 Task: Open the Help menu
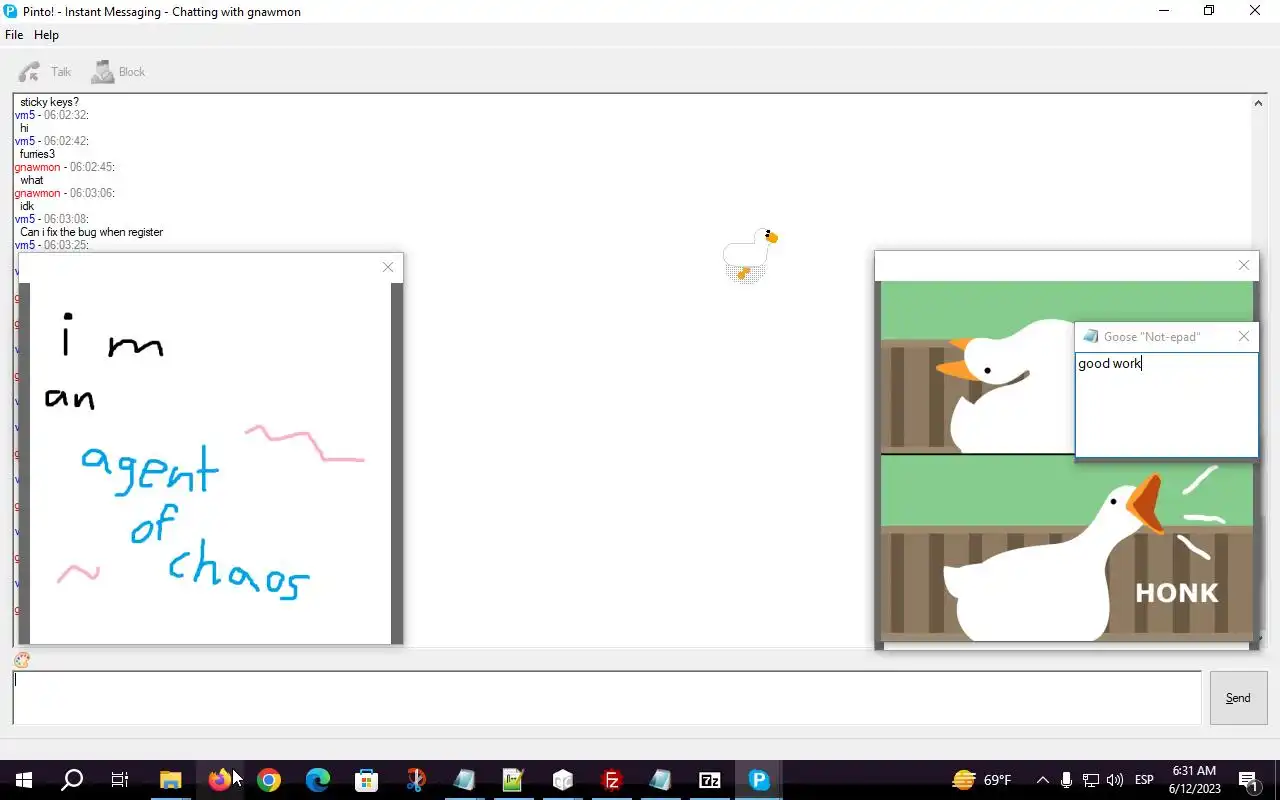46,35
